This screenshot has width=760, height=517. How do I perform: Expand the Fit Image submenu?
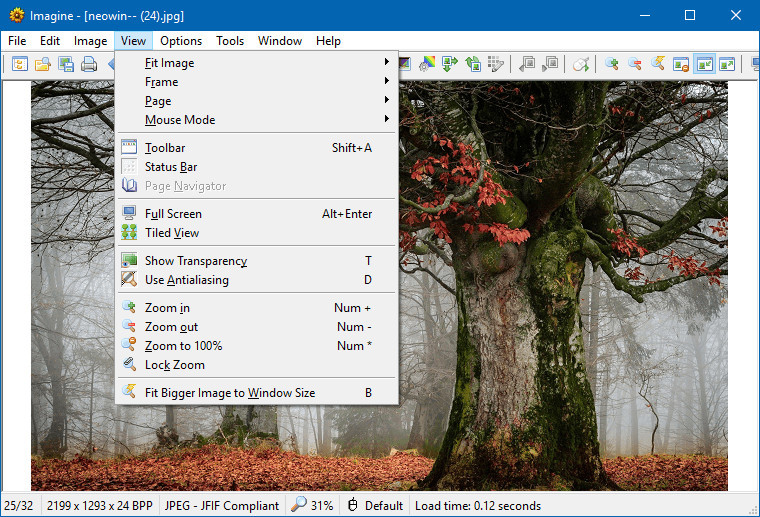[x=257, y=63]
